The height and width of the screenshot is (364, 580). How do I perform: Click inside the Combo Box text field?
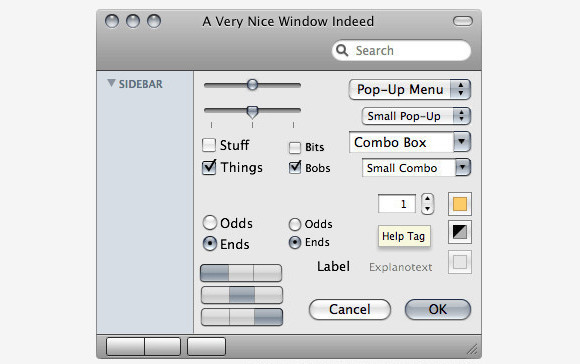pyautogui.click(x=401, y=142)
